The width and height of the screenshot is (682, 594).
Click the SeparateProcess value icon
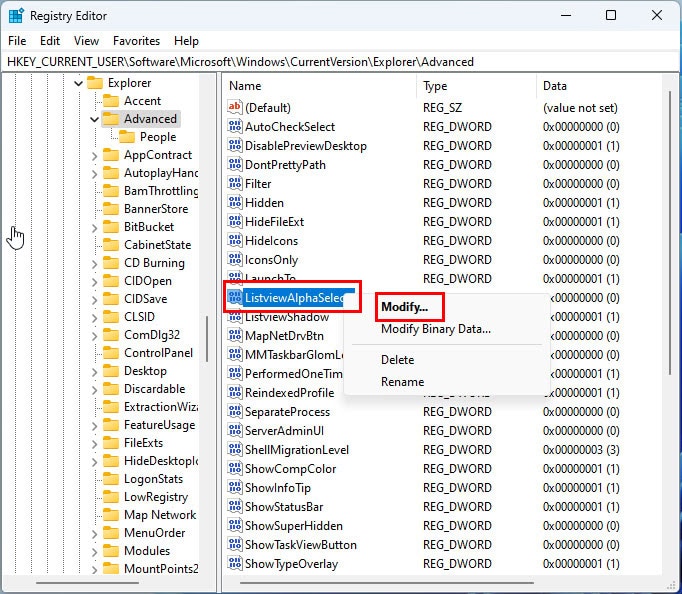[x=235, y=411]
